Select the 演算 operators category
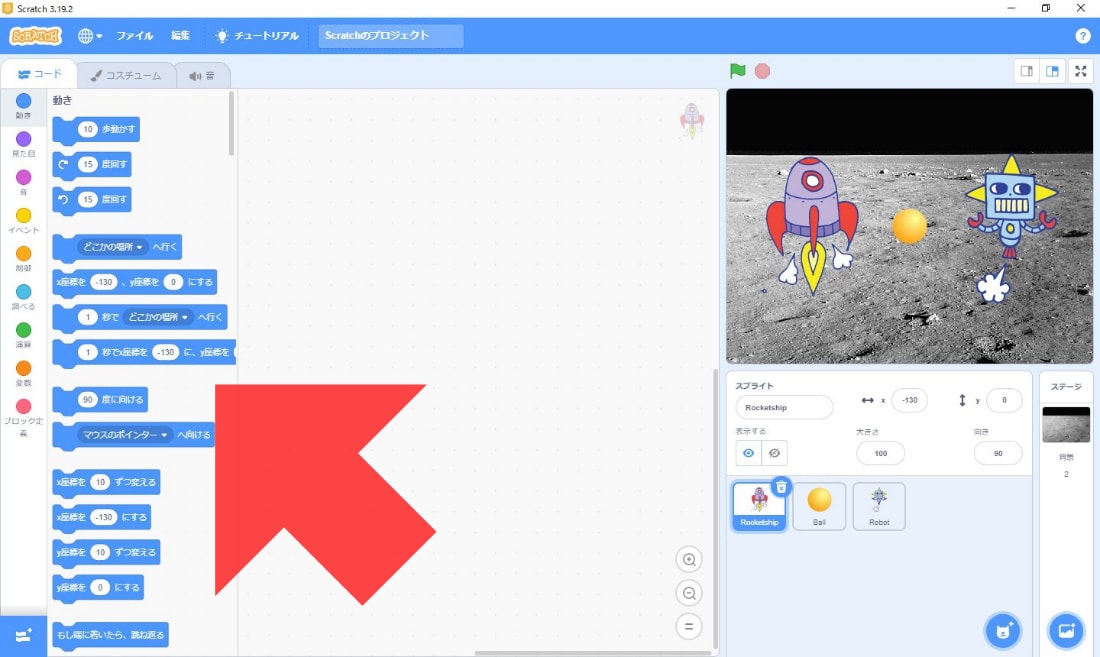Image resolution: width=1100 pixels, height=657 pixels. pyautogui.click(x=23, y=335)
